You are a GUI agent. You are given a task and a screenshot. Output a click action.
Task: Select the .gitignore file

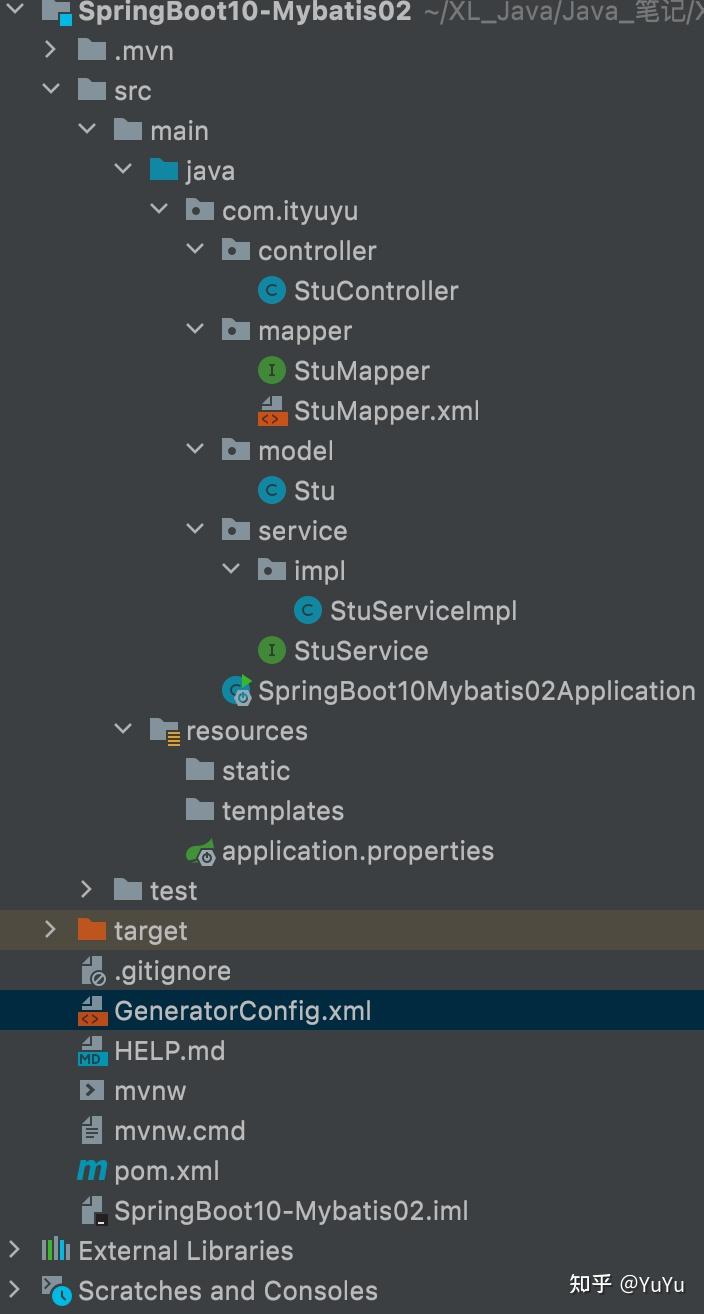pyautogui.click(x=172, y=970)
